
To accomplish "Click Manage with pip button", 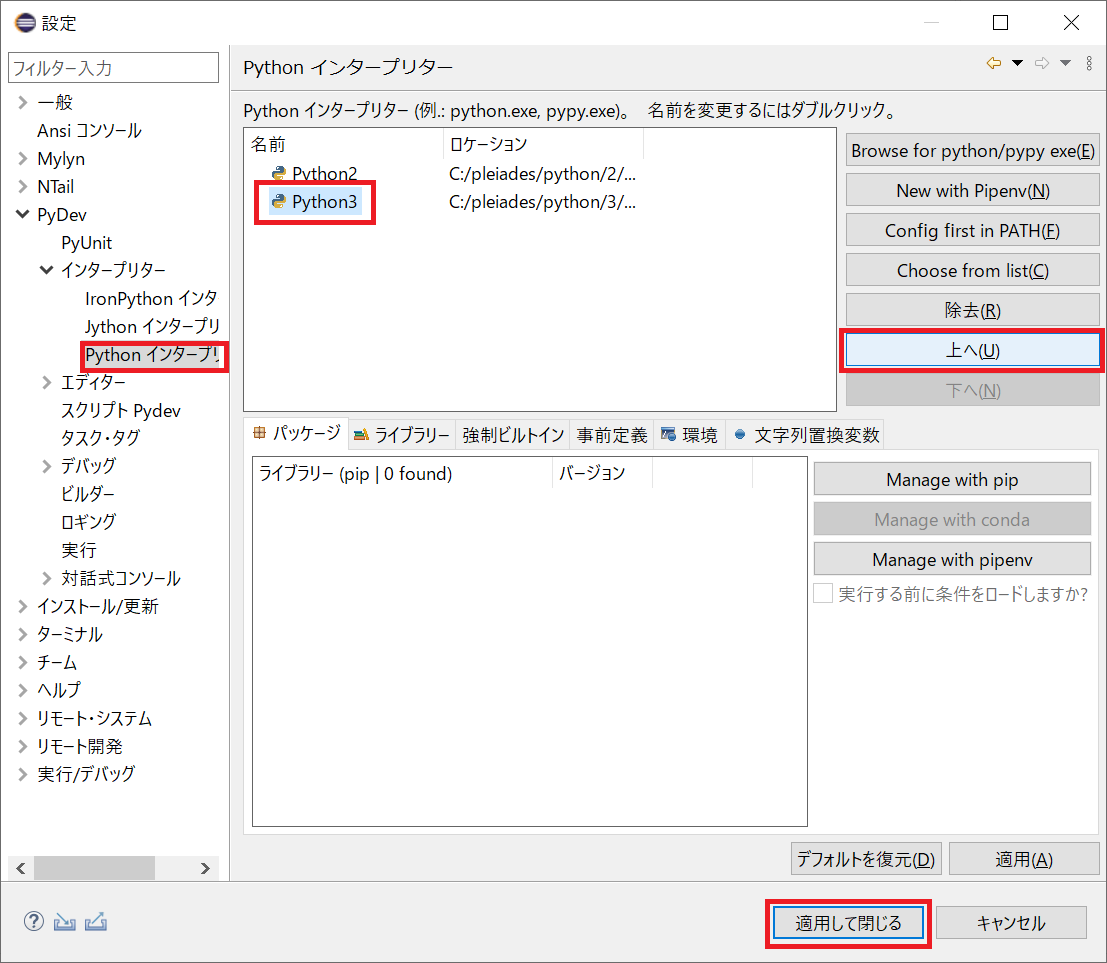I will point(952,479).
